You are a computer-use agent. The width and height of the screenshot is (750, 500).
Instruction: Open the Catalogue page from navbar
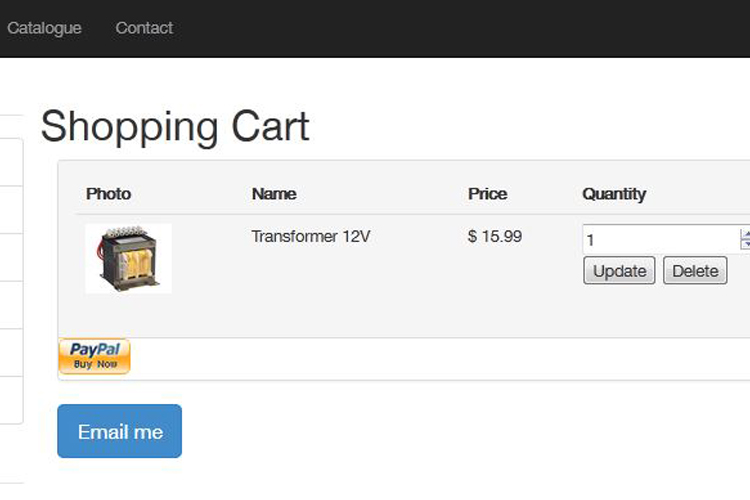(44, 28)
